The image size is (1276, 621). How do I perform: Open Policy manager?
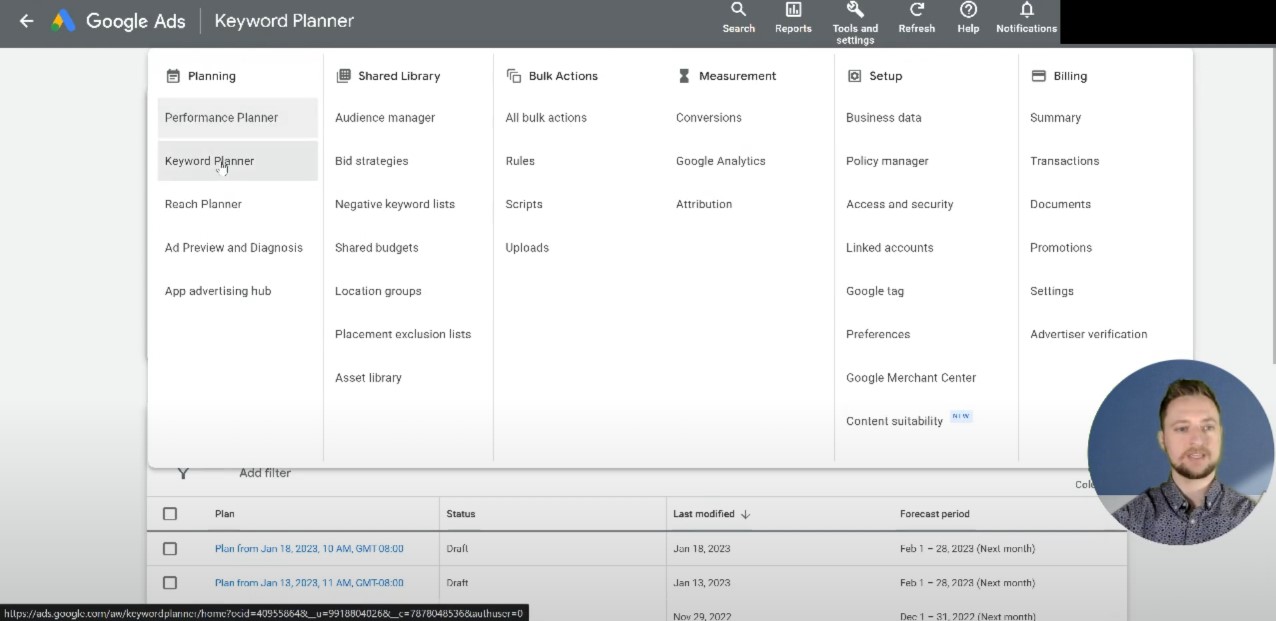pyautogui.click(x=887, y=161)
